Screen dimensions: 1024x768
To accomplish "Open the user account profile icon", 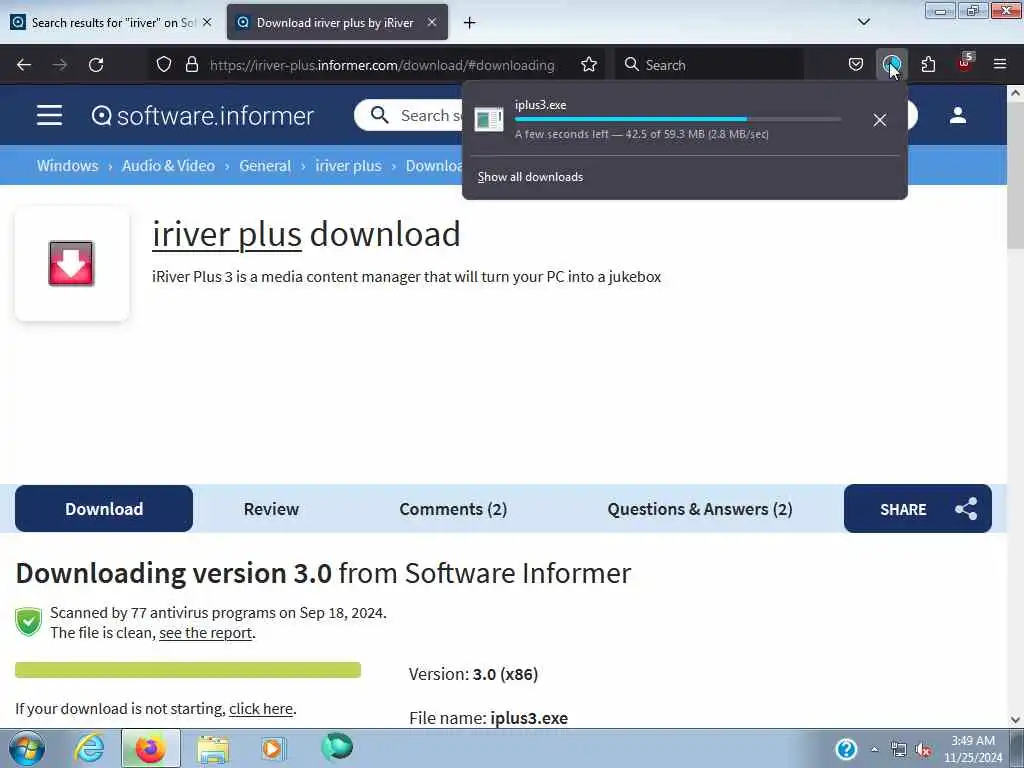I will coord(957,116).
